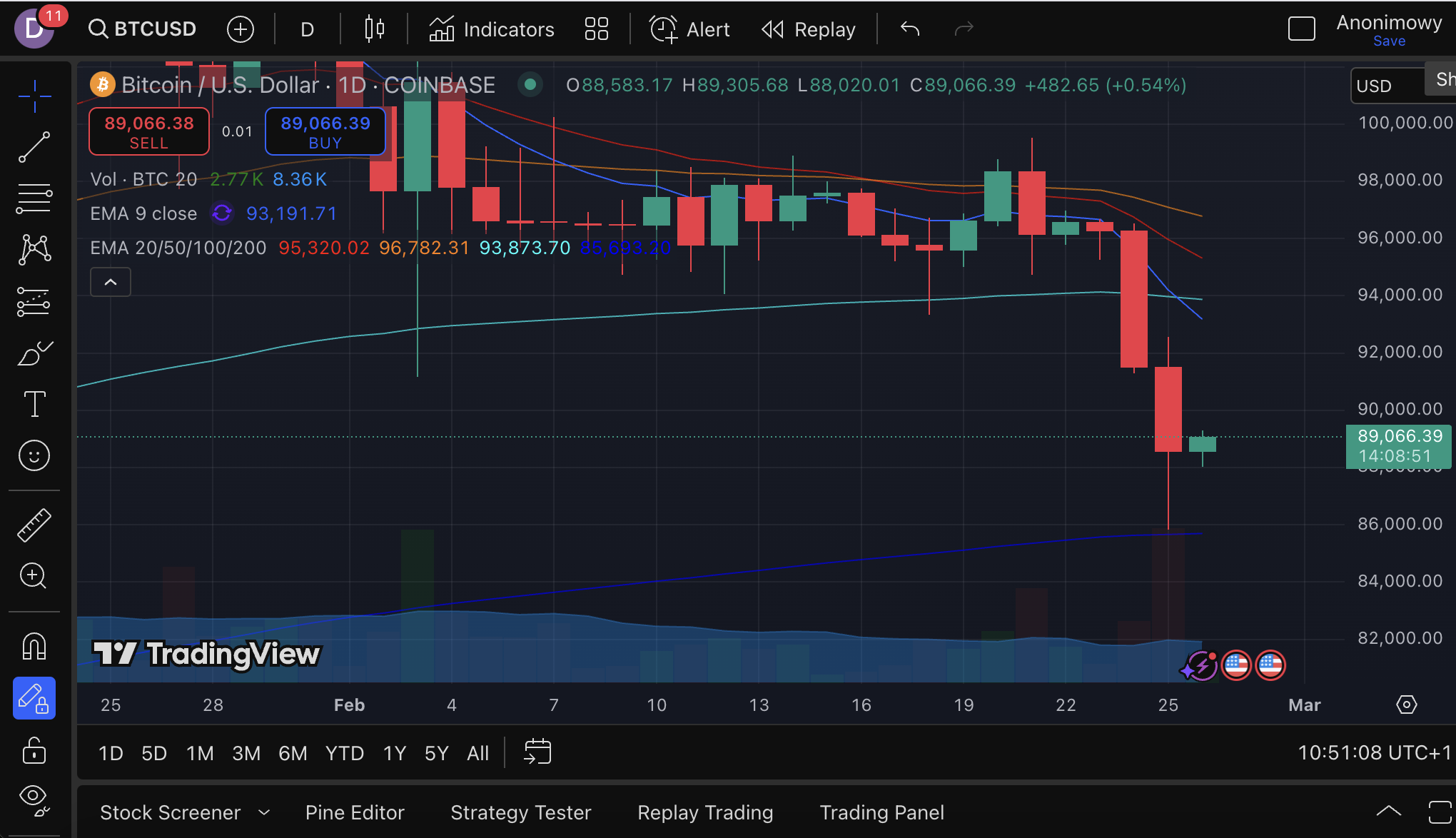The height and width of the screenshot is (838, 1456).
Task: Select the Fibonacci retracement tool
Action: 34,198
